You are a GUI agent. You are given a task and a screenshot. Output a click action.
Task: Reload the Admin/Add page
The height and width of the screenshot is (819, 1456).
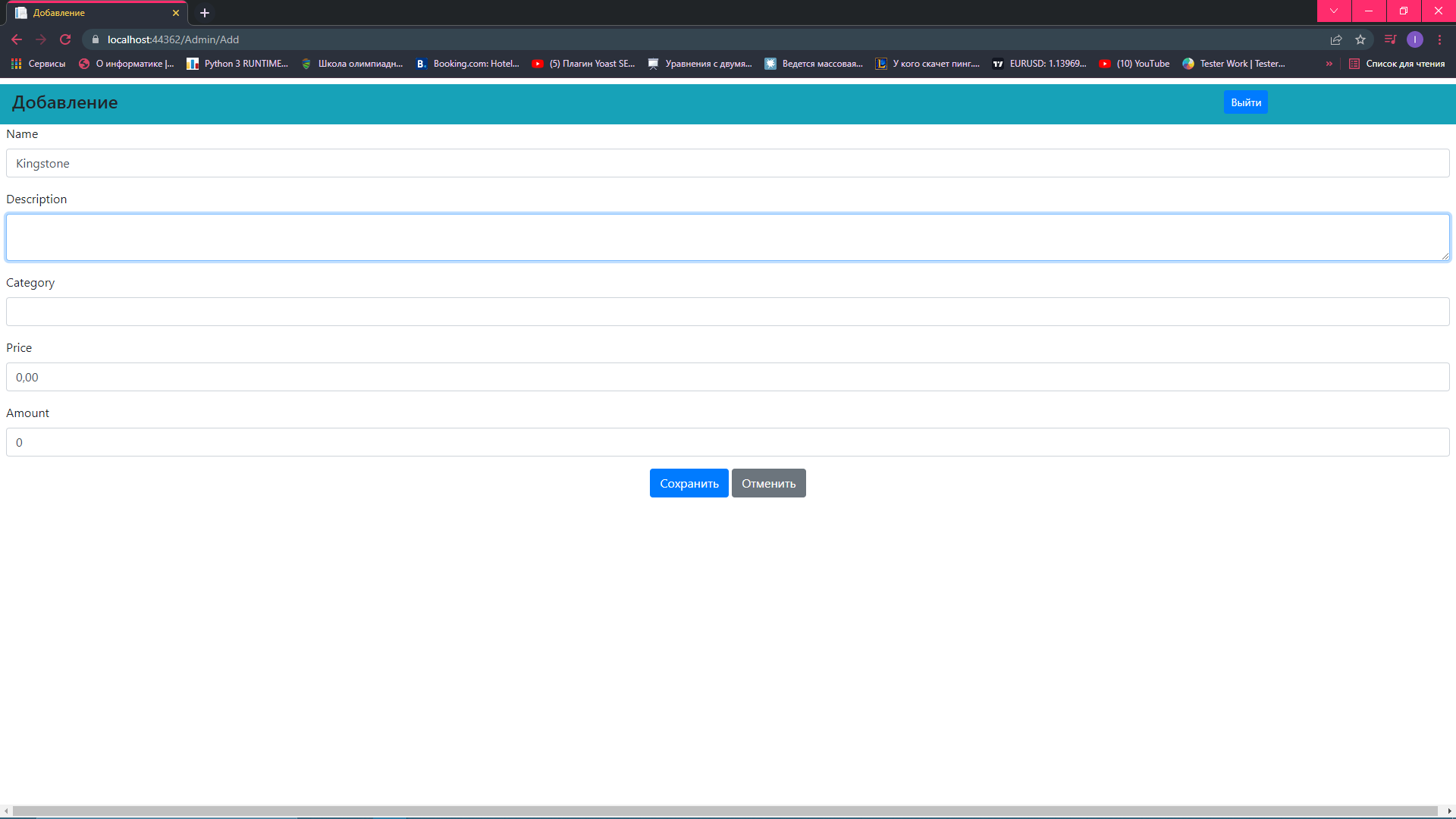click(x=65, y=39)
